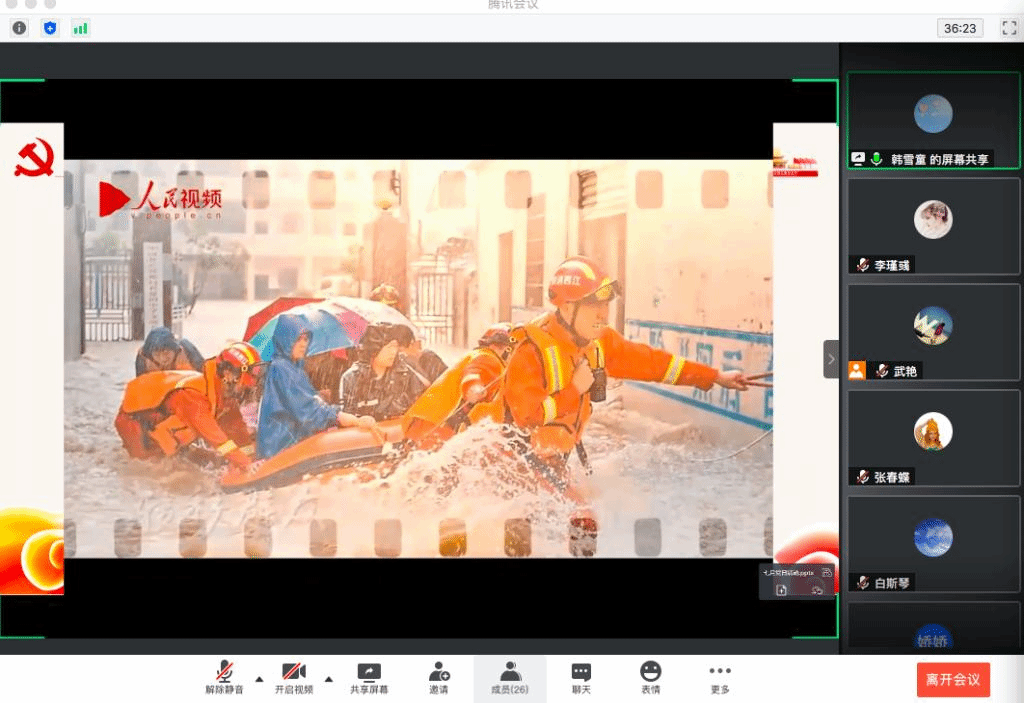Select participant 李瑾彧 video tile

click(x=933, y=226)
